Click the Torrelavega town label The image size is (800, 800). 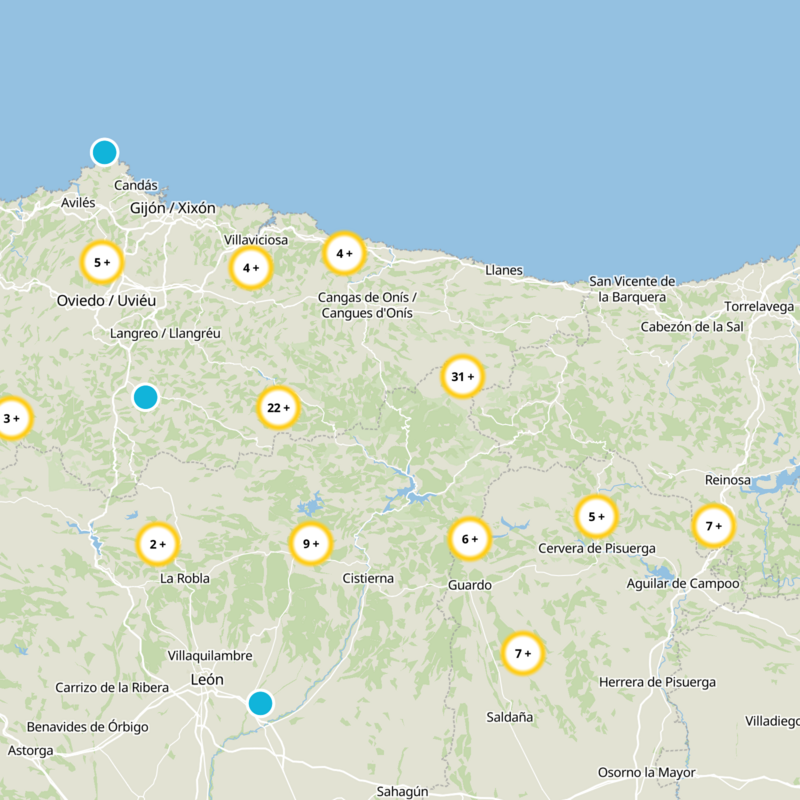(x=758, y=306)
